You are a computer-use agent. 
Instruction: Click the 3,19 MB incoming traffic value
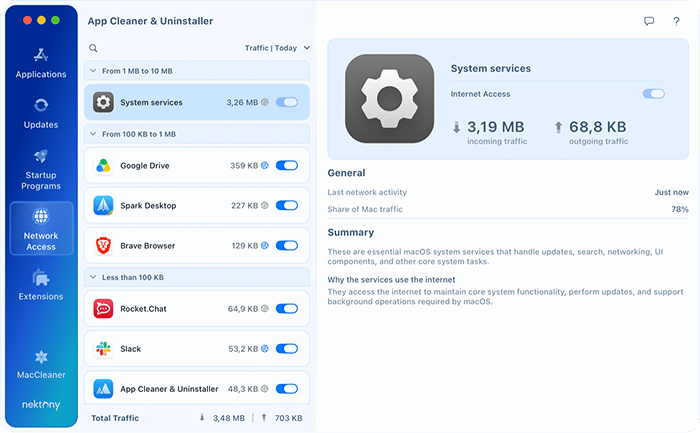pos(496,127)
